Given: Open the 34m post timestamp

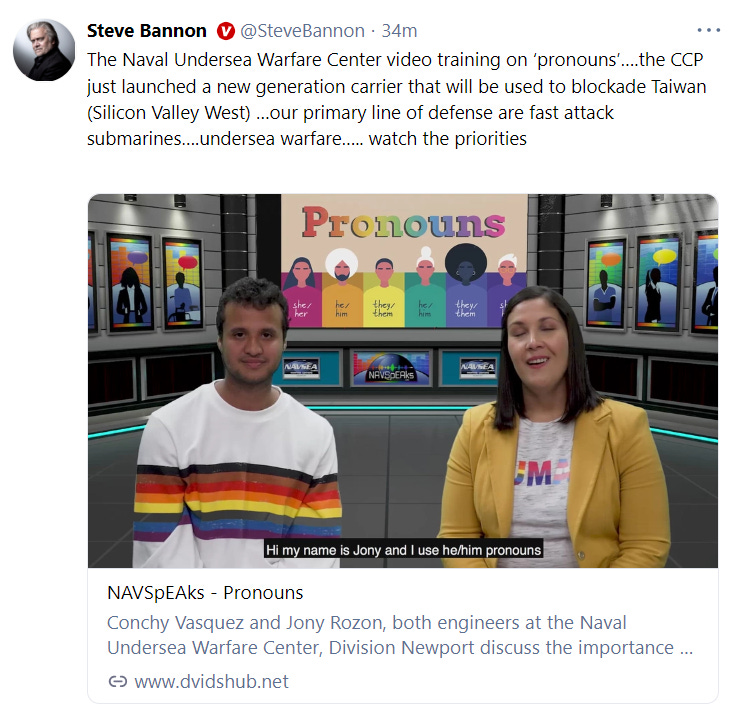Looking at the screenshot, I should [399, 31].
